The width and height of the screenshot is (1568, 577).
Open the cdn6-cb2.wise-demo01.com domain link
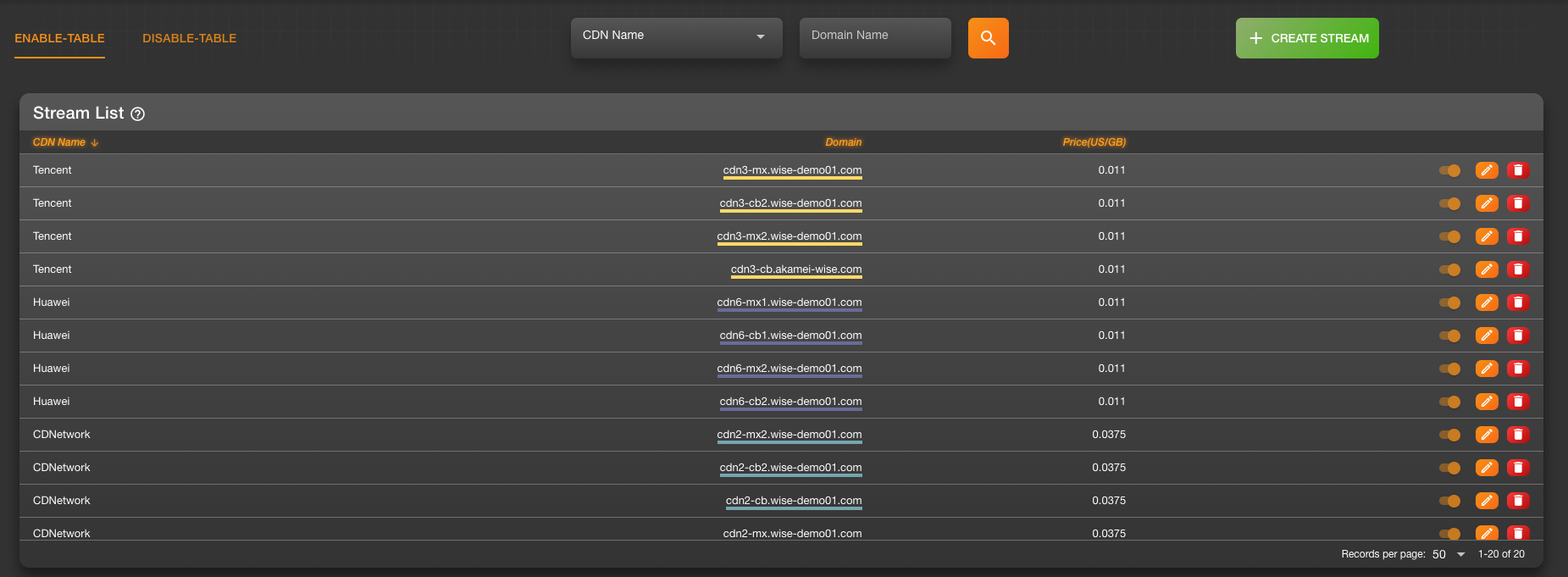[x=790, y=402]
